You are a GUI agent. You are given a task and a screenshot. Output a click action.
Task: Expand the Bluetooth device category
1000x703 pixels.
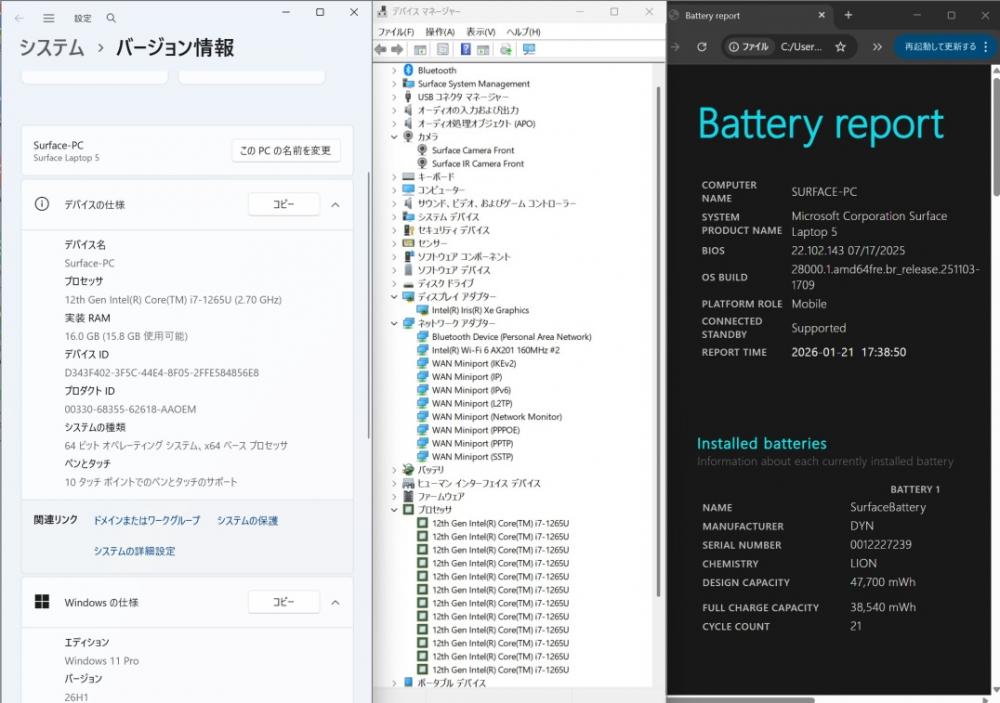[x=394, y=70]
